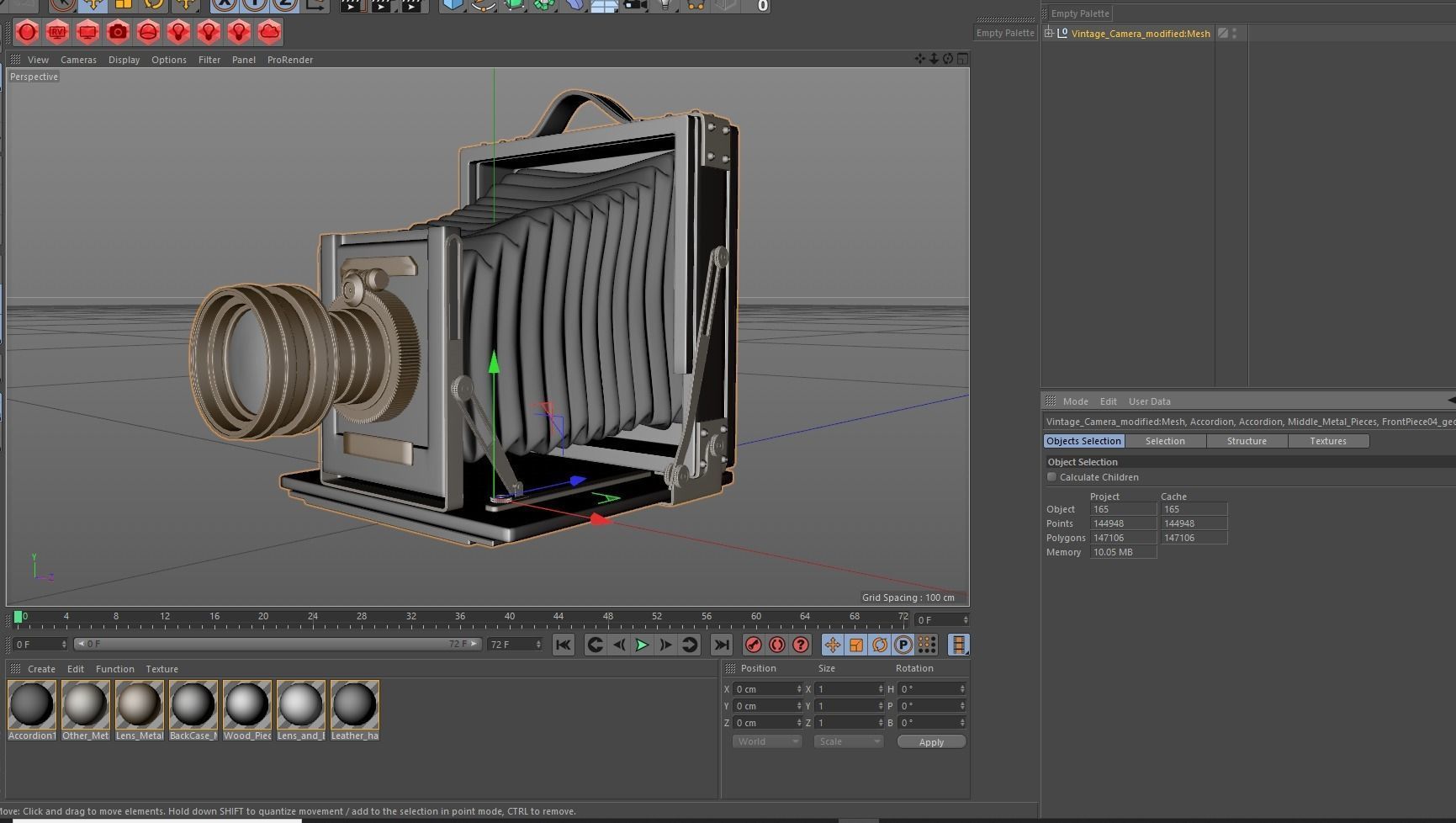The image size is (1456, 823).
Task: Open the material manager Create menu
Action: click(41, 669)
